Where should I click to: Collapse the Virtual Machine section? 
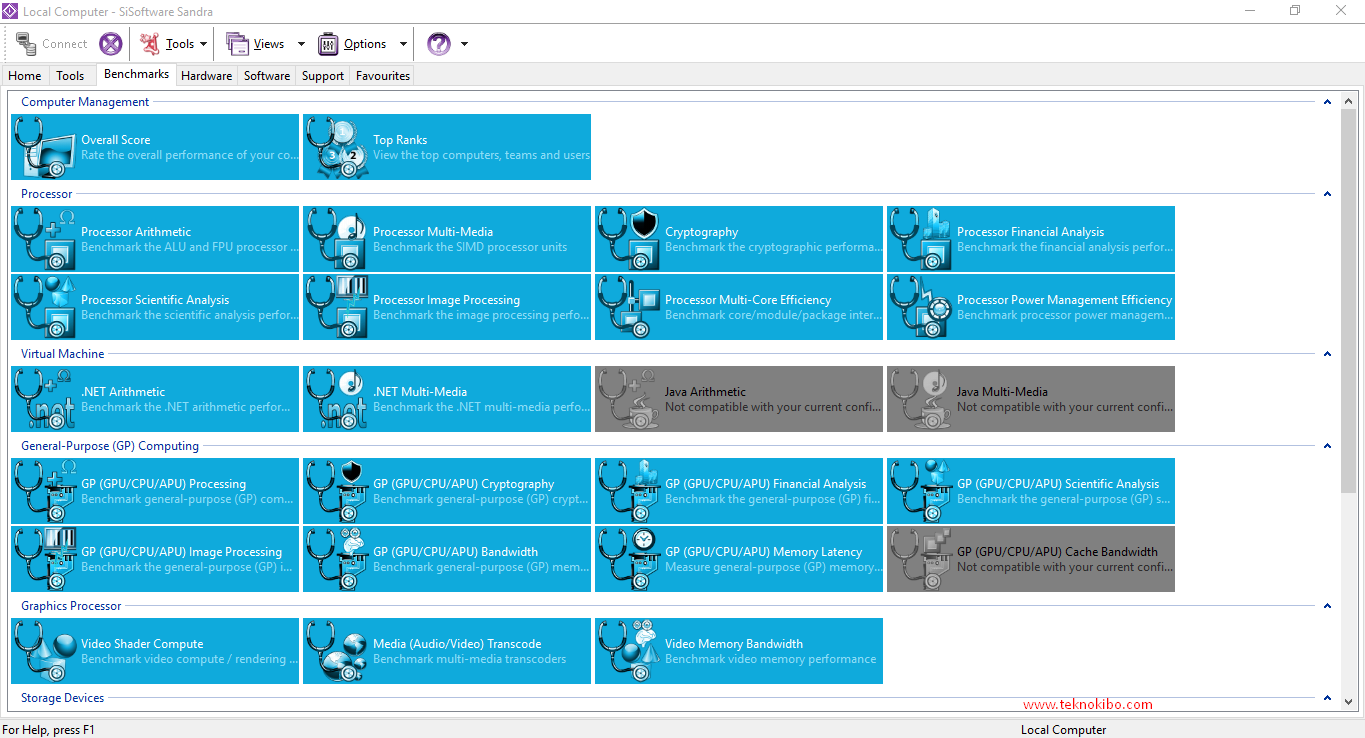point(1327,354)
